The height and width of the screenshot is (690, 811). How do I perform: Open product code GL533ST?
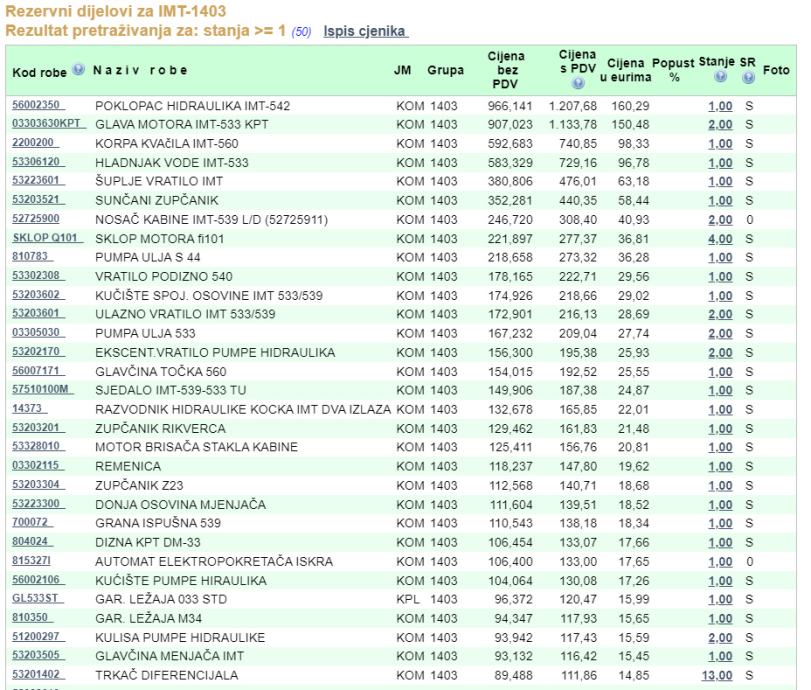click(x=36, y=599)
